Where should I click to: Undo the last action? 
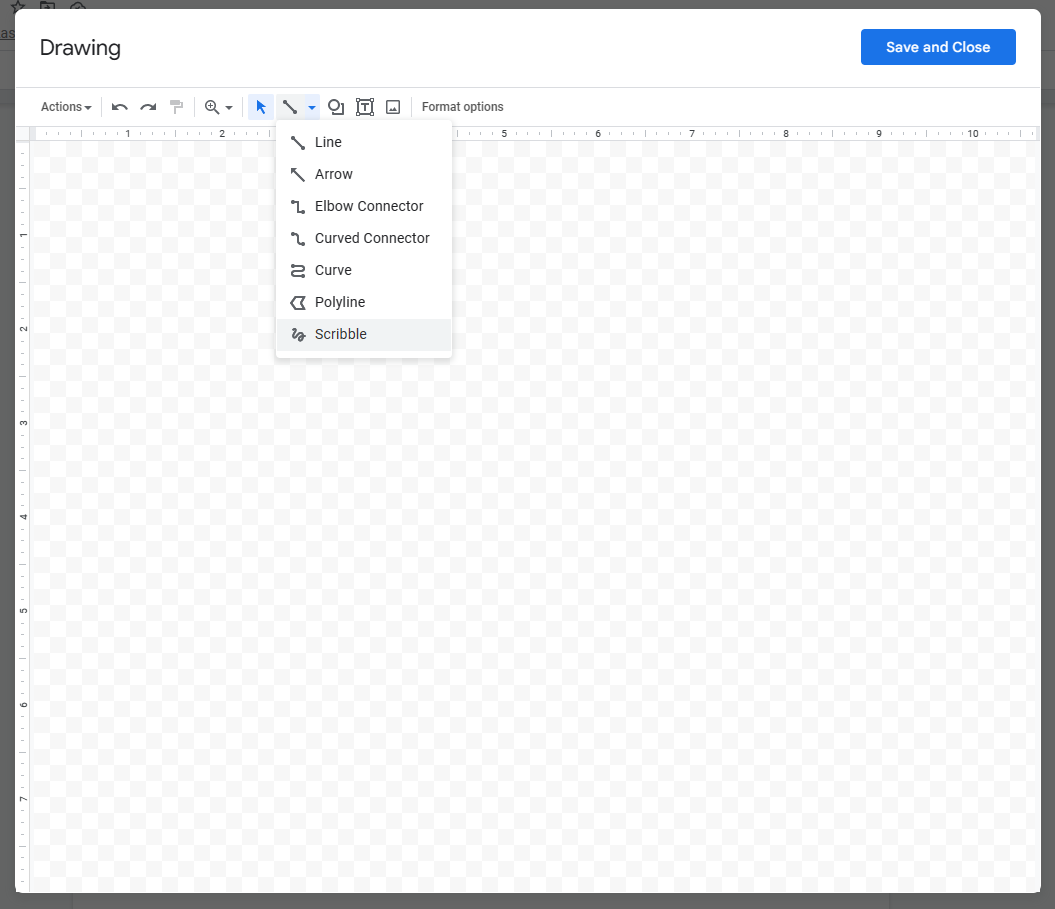point(119,107)
